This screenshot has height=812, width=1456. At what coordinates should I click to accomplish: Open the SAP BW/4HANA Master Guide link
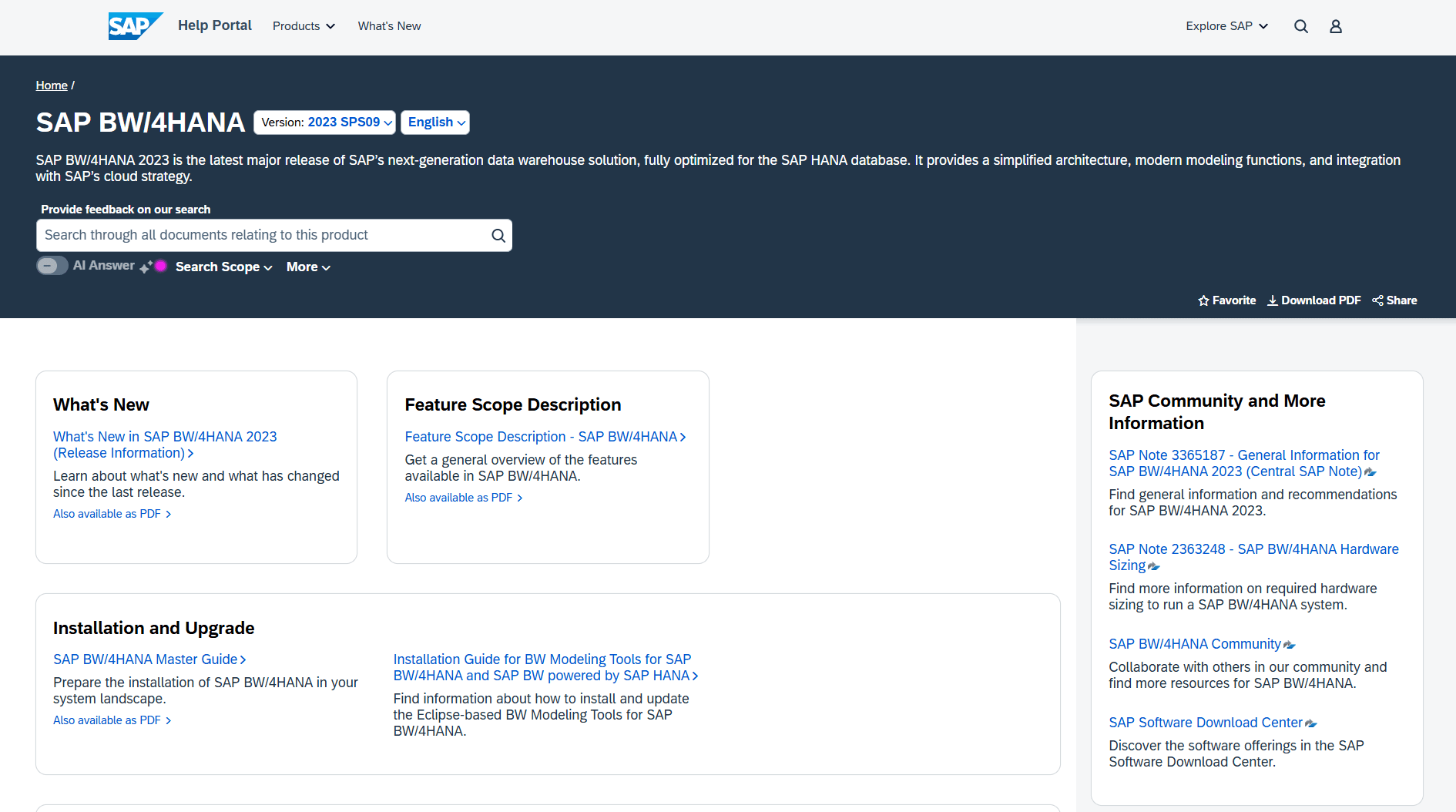tap(149, 659)
